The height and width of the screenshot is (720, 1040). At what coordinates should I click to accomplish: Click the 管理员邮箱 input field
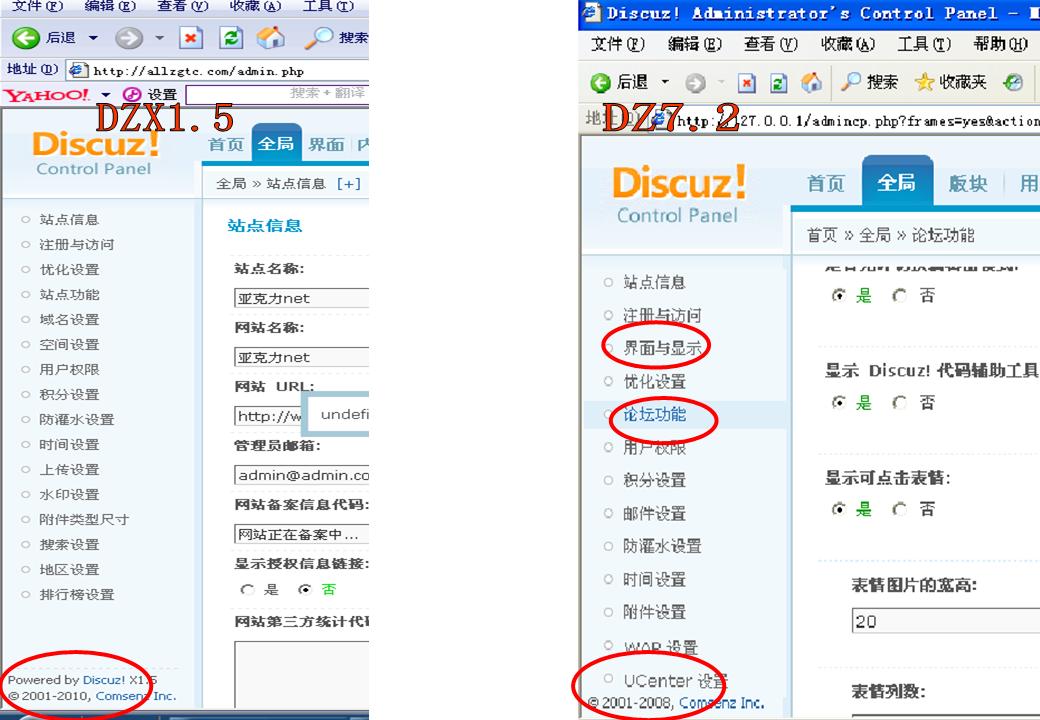click(x=302, y=475)
